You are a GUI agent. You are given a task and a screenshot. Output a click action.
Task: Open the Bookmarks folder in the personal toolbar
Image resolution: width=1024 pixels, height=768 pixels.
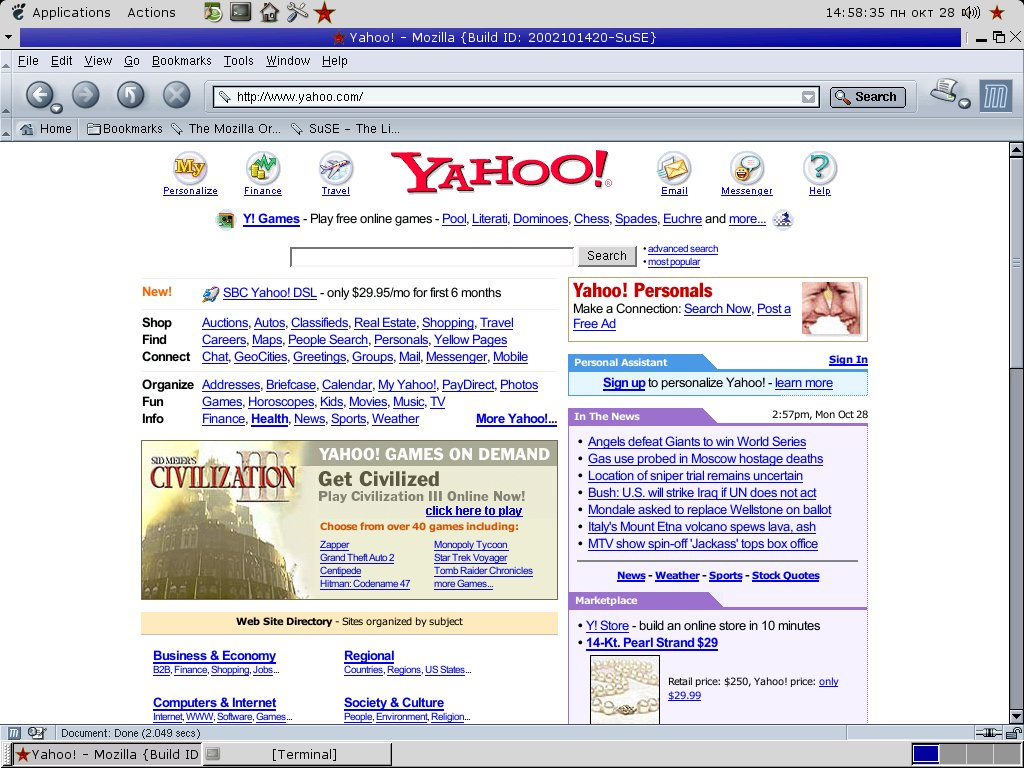pyautogui.click(x=124, y=129)
